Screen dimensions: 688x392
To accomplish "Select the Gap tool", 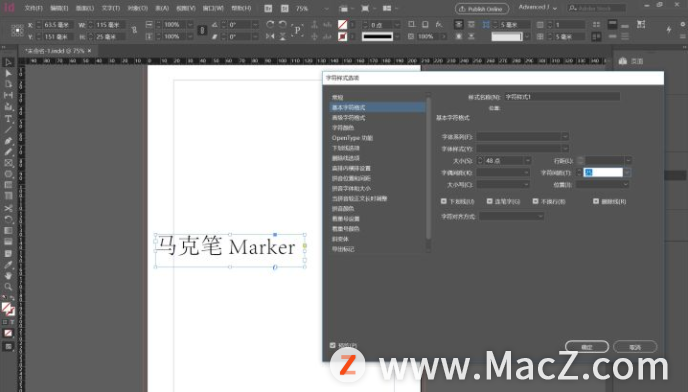I will coord(8,95).
